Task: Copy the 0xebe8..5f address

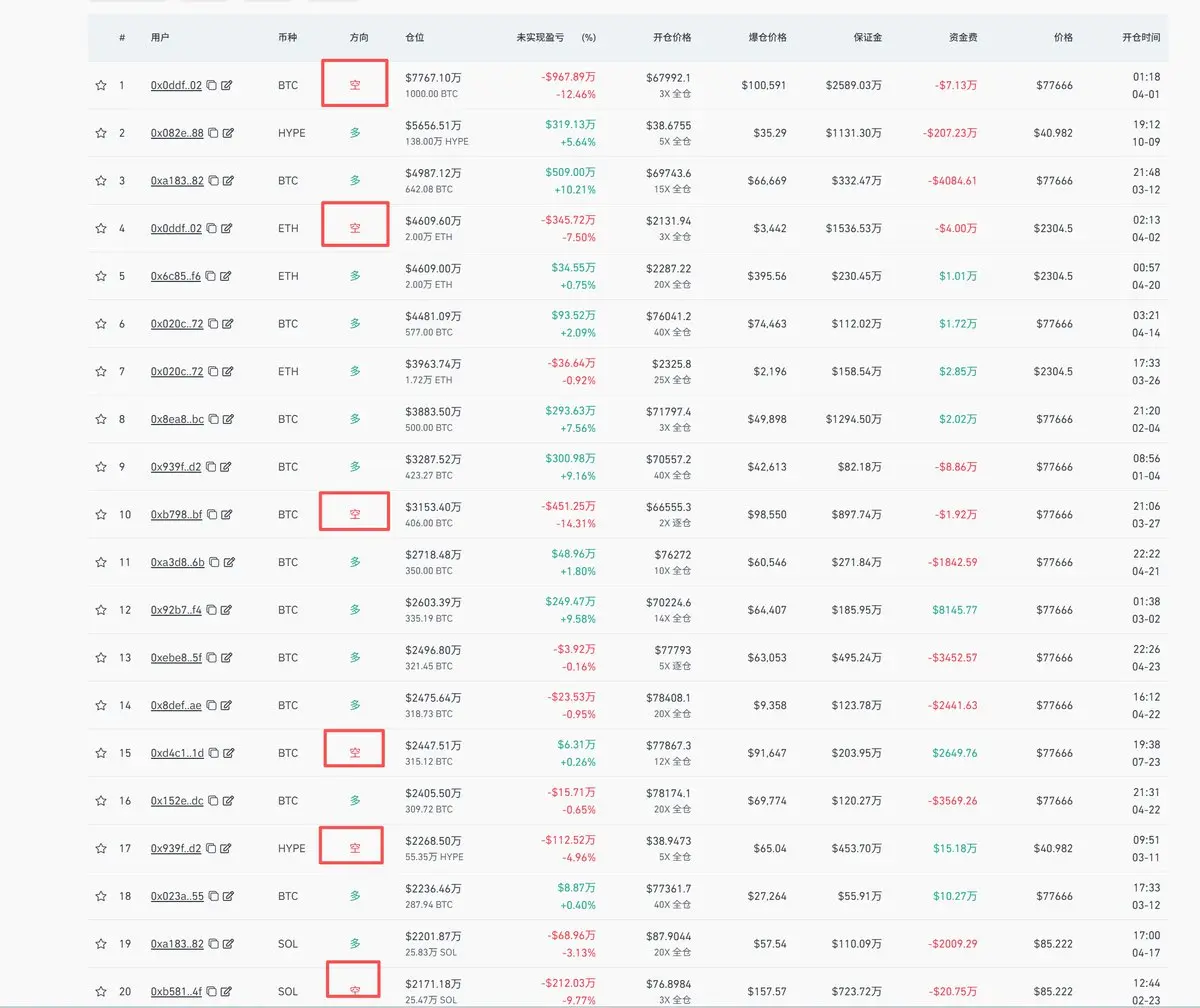Action: tap(211, 658)
